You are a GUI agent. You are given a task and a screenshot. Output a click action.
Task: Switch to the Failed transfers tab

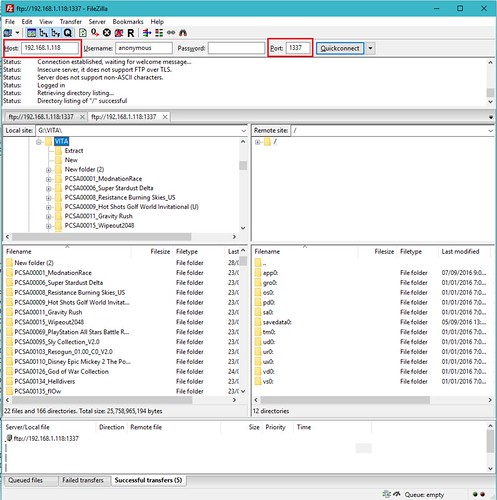(83, 480)
